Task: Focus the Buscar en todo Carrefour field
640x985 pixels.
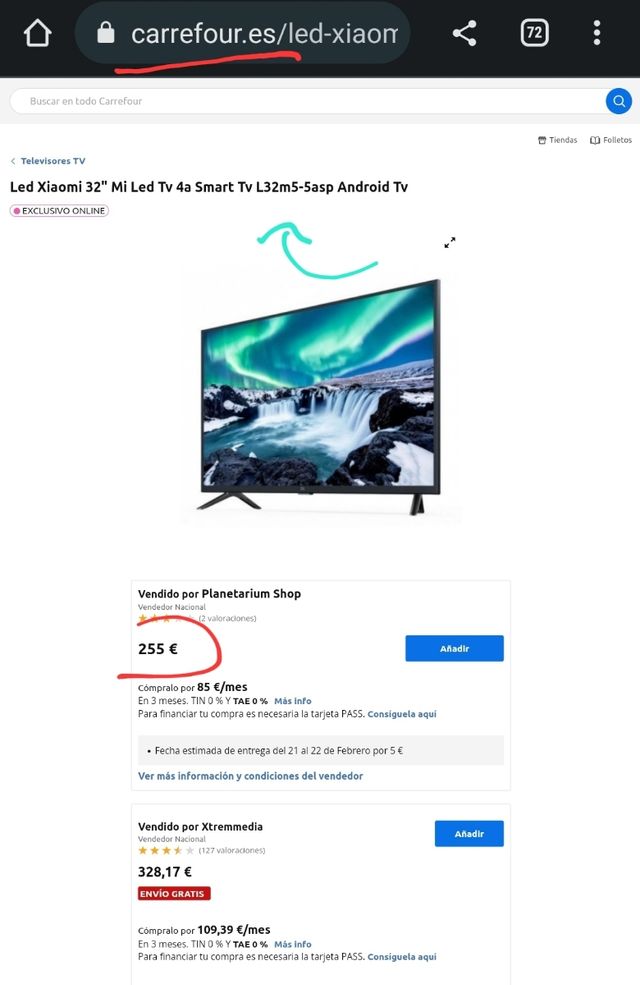Action: [308, 101]
